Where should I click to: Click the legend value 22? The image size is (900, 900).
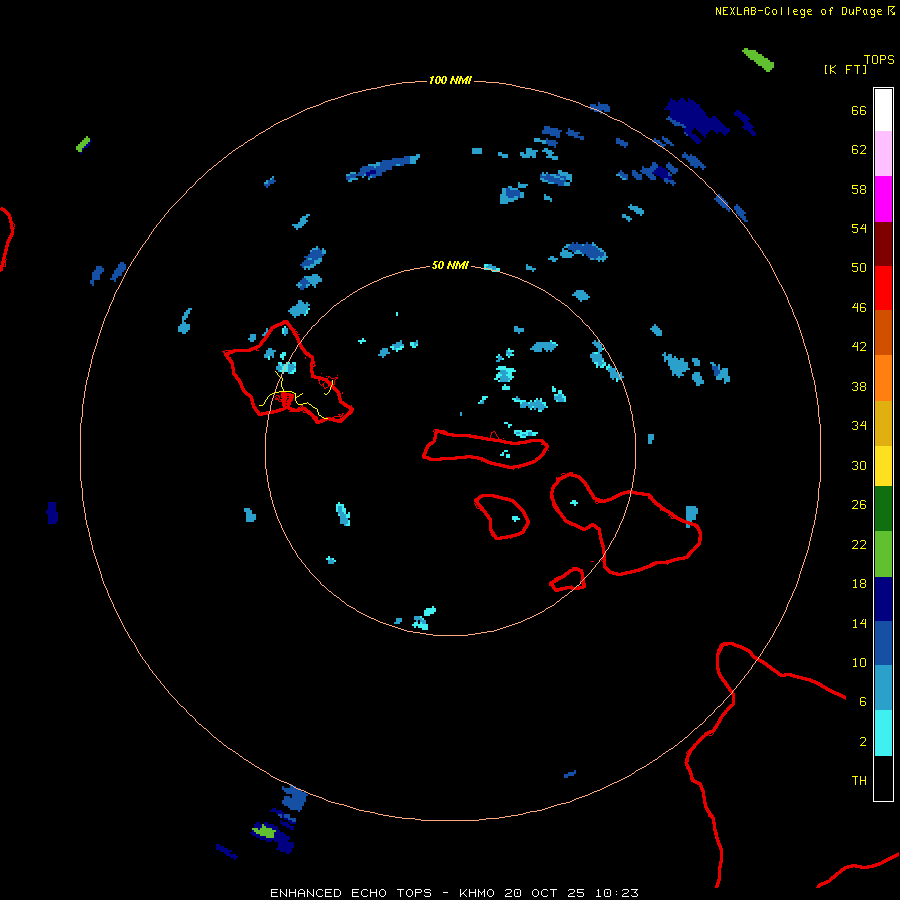click(859, 544)
